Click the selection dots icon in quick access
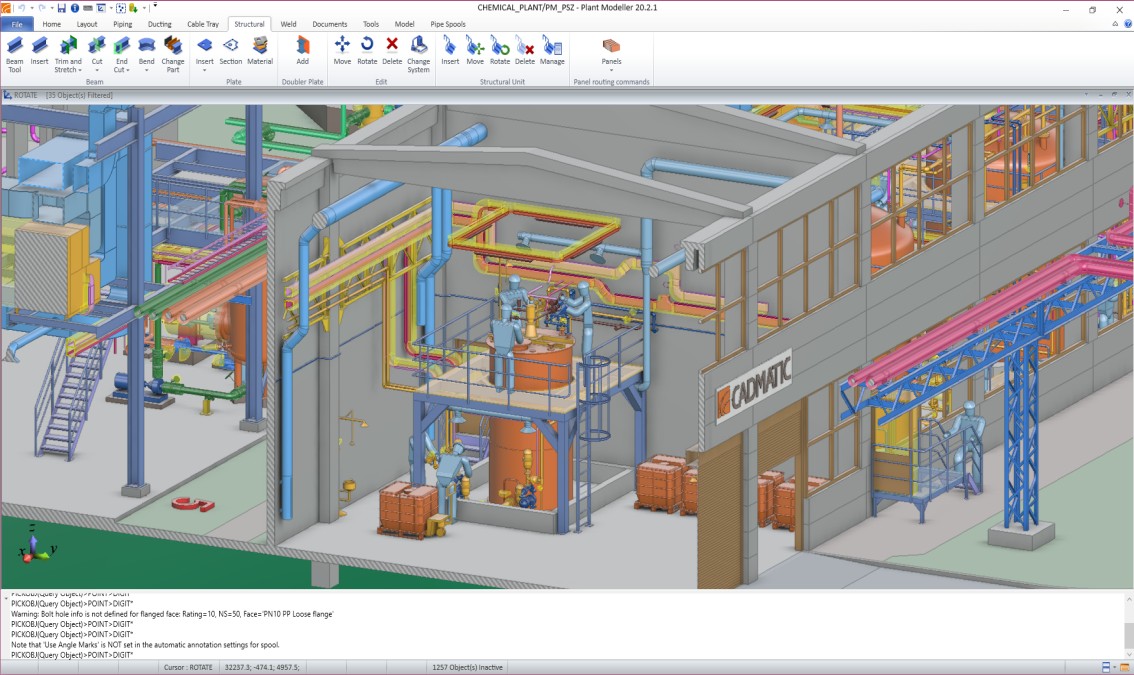1134x675 pixels. tap(121, 8)
